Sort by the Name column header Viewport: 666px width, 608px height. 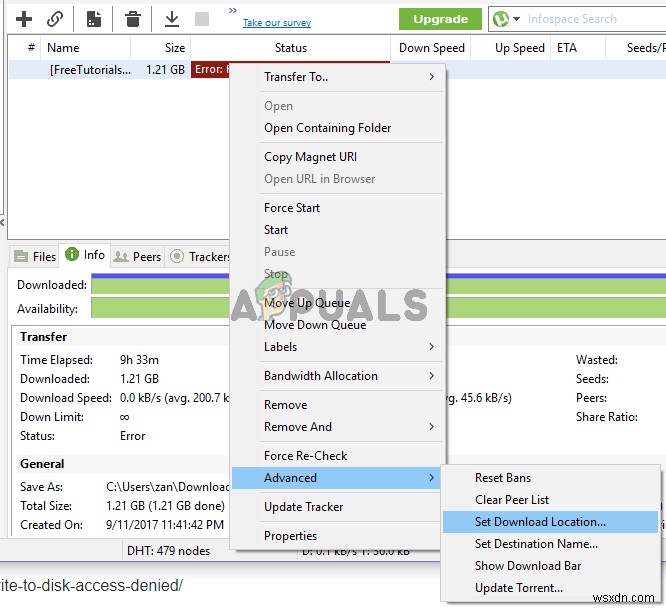click(85, 48)
